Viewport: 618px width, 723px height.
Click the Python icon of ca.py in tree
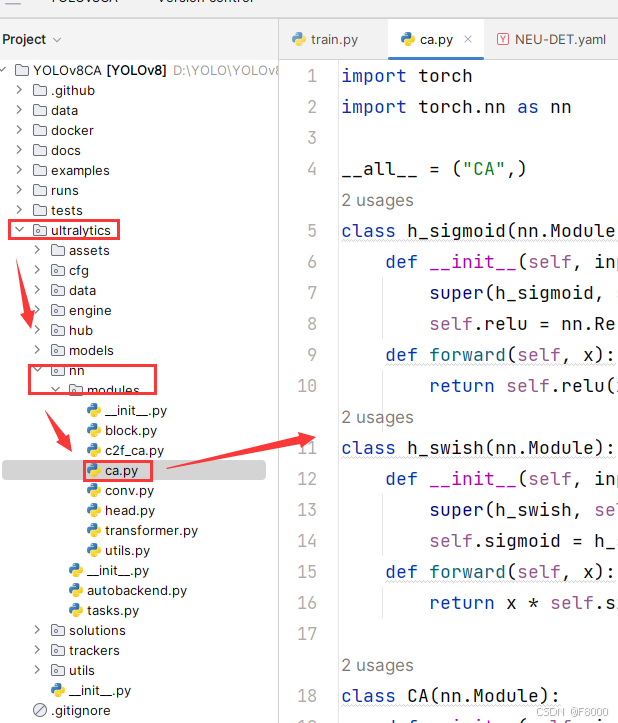pos(94,470)
